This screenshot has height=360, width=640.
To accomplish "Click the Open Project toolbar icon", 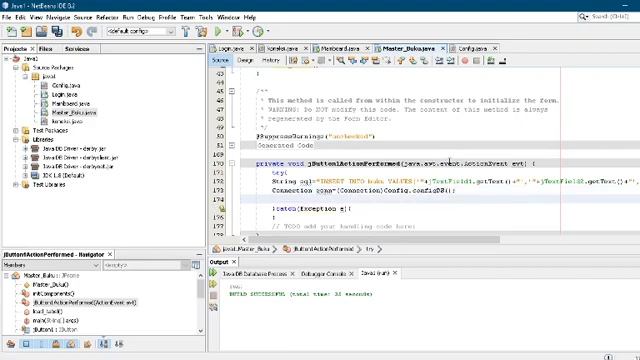I will click(41, 31).
